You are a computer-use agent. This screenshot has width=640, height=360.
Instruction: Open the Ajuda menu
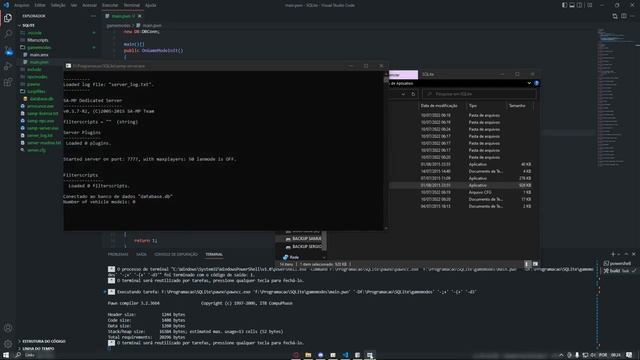tap(151, 5)
